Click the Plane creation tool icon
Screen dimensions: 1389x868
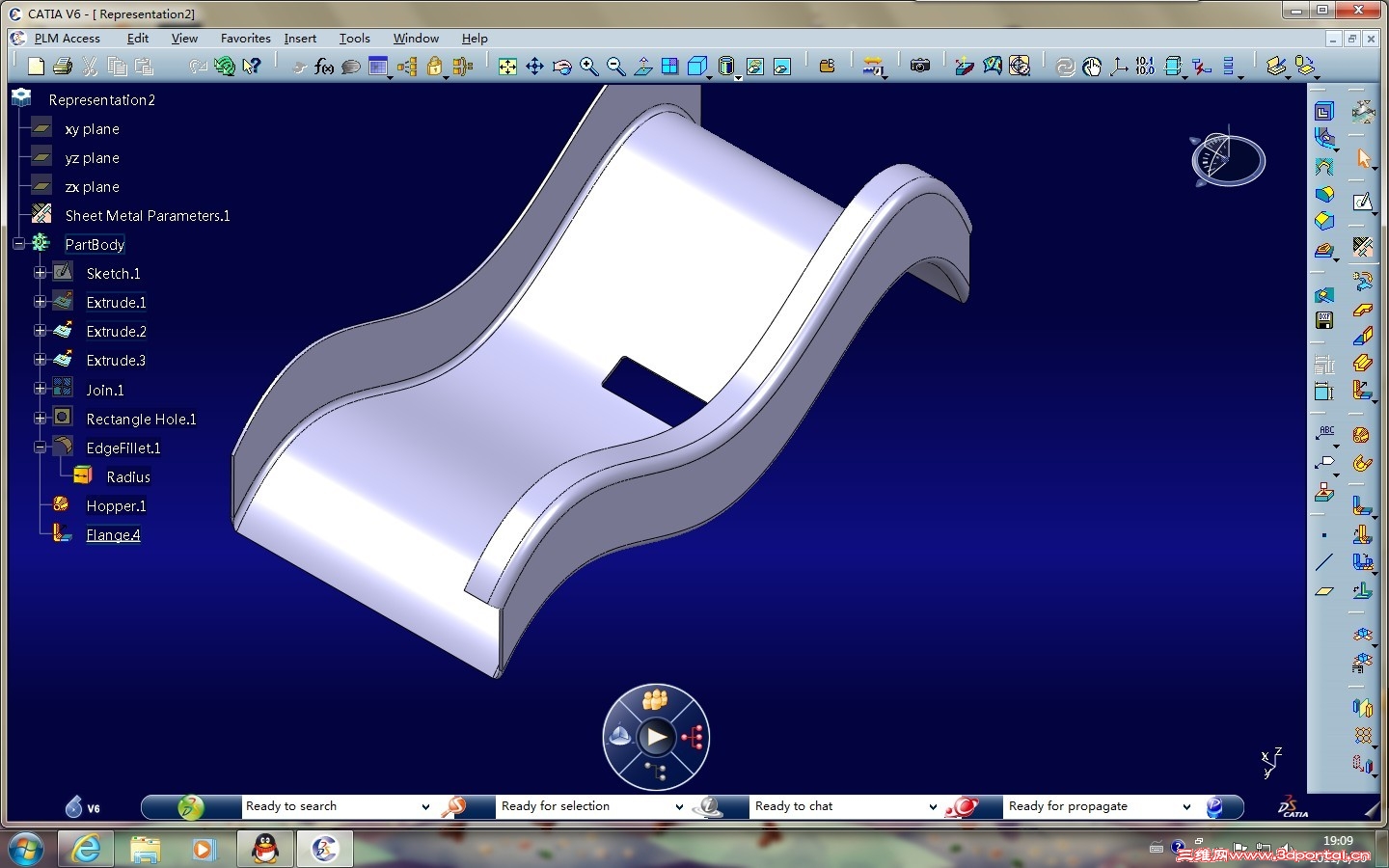point(1324,591)
